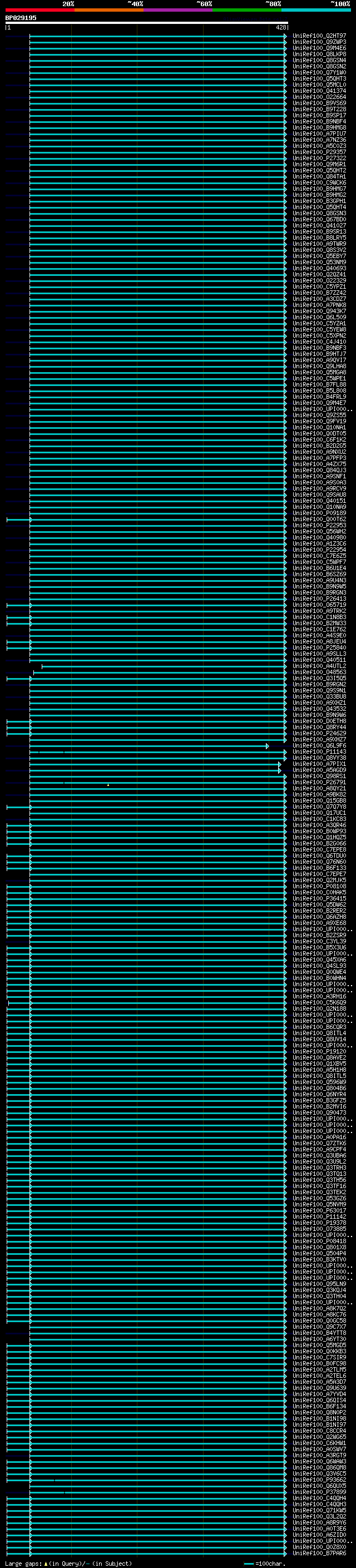
Task: Select hit label UniRef100_Q98RS1
Action: (x=319, y=776)
